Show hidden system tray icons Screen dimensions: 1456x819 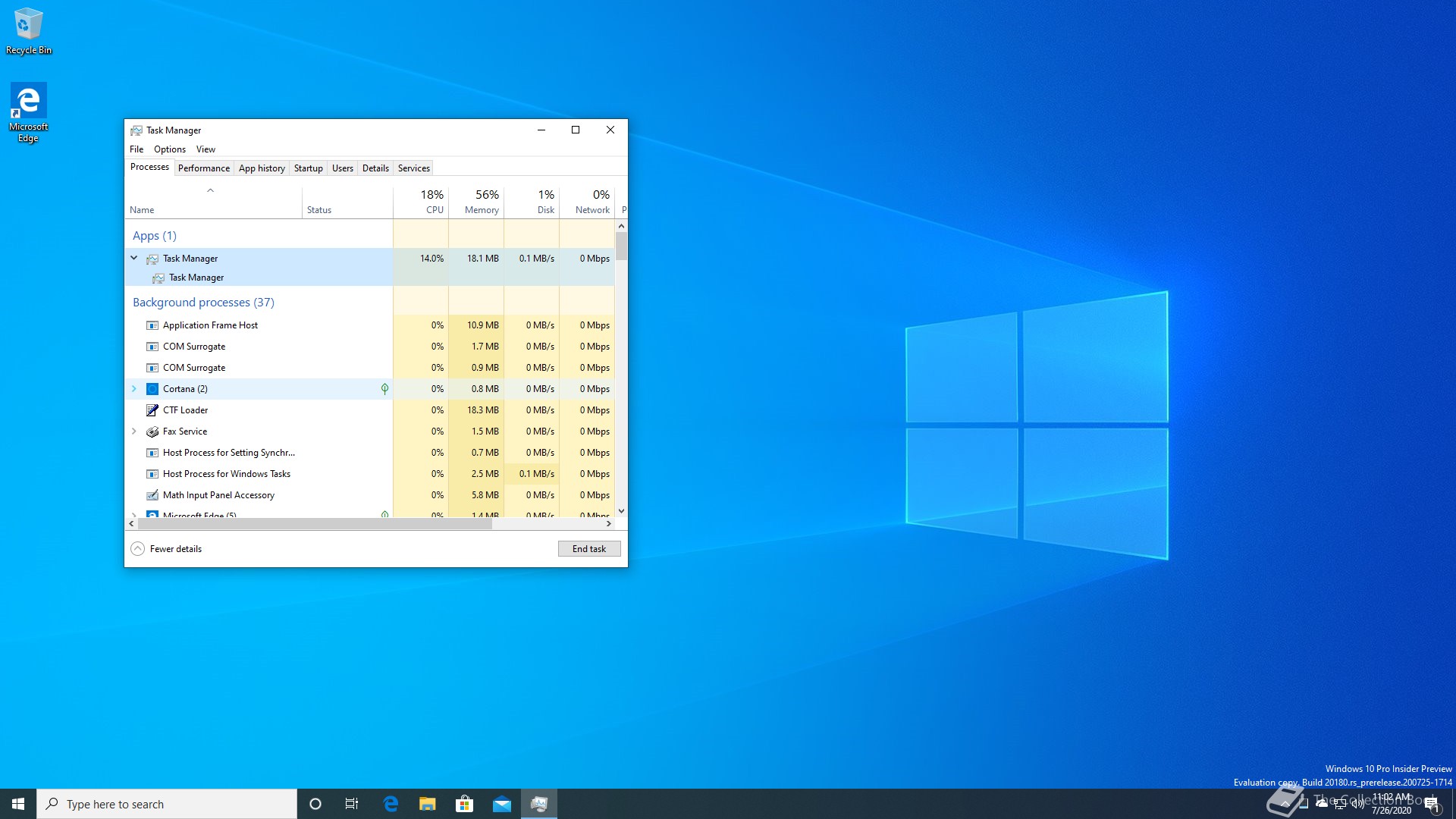[1285, 804]
